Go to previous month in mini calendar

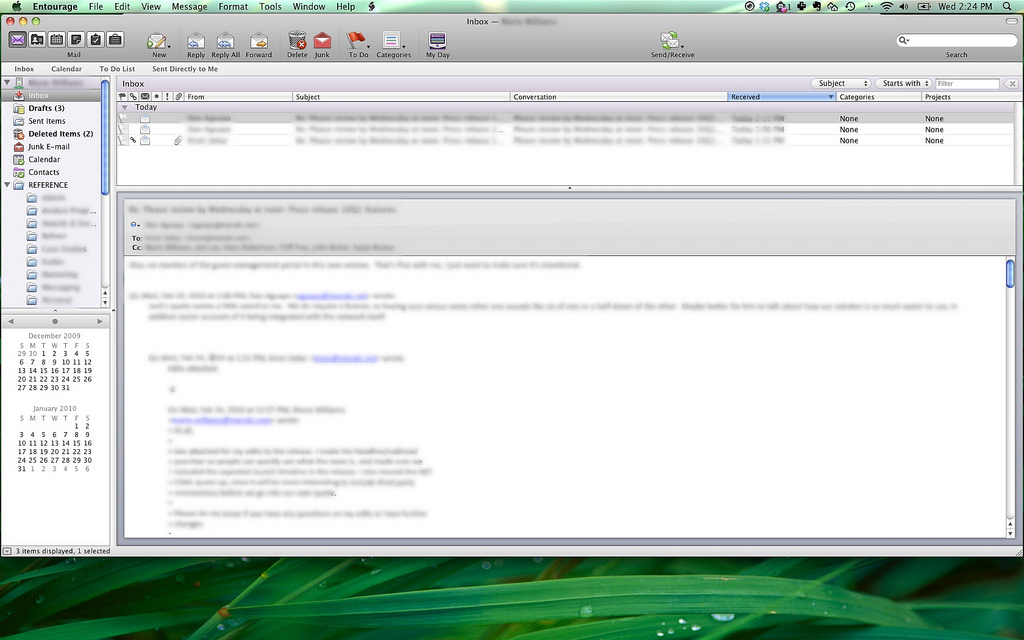[x=10, y=321]
